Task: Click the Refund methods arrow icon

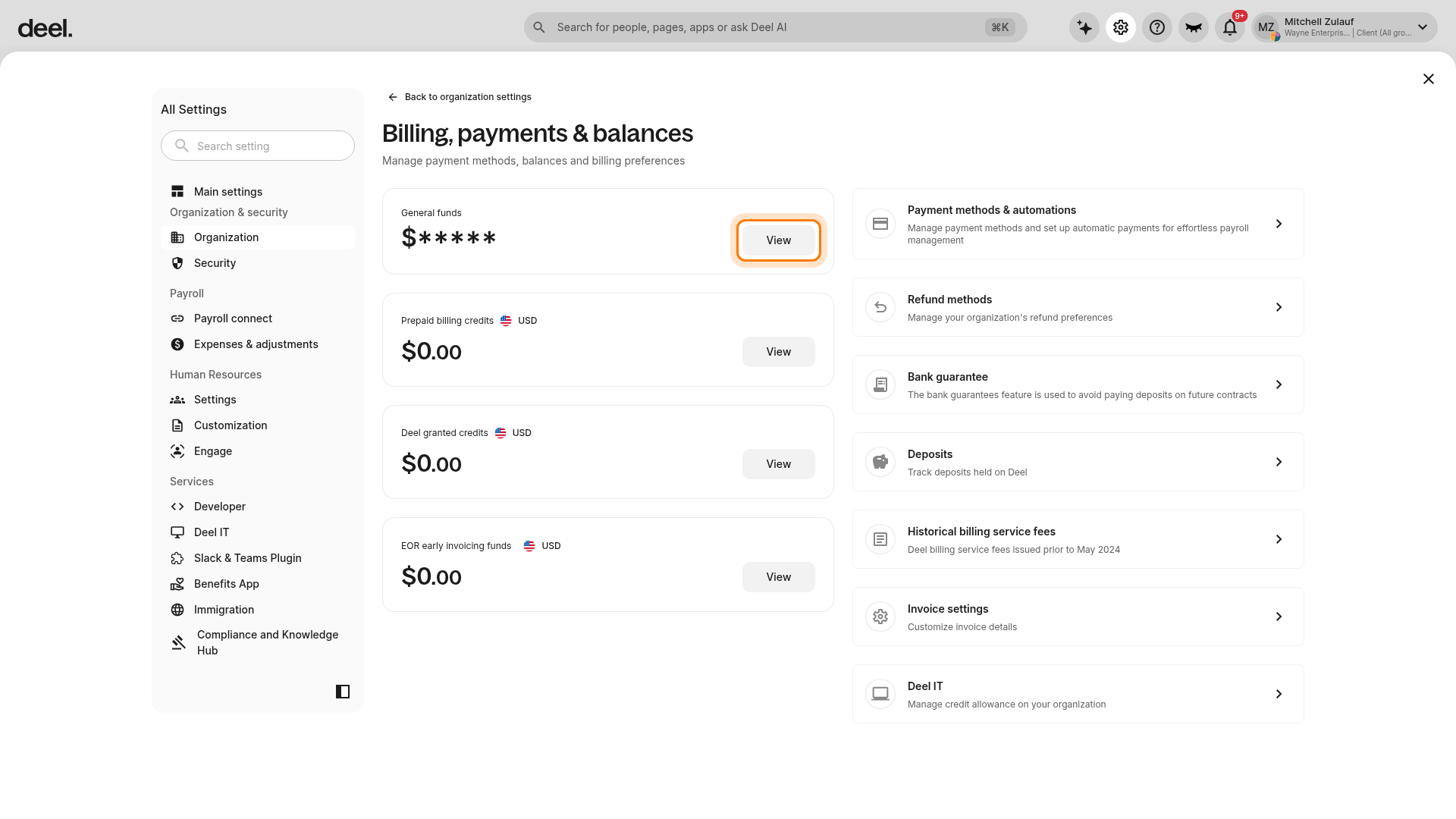Action: click(880, 307)
